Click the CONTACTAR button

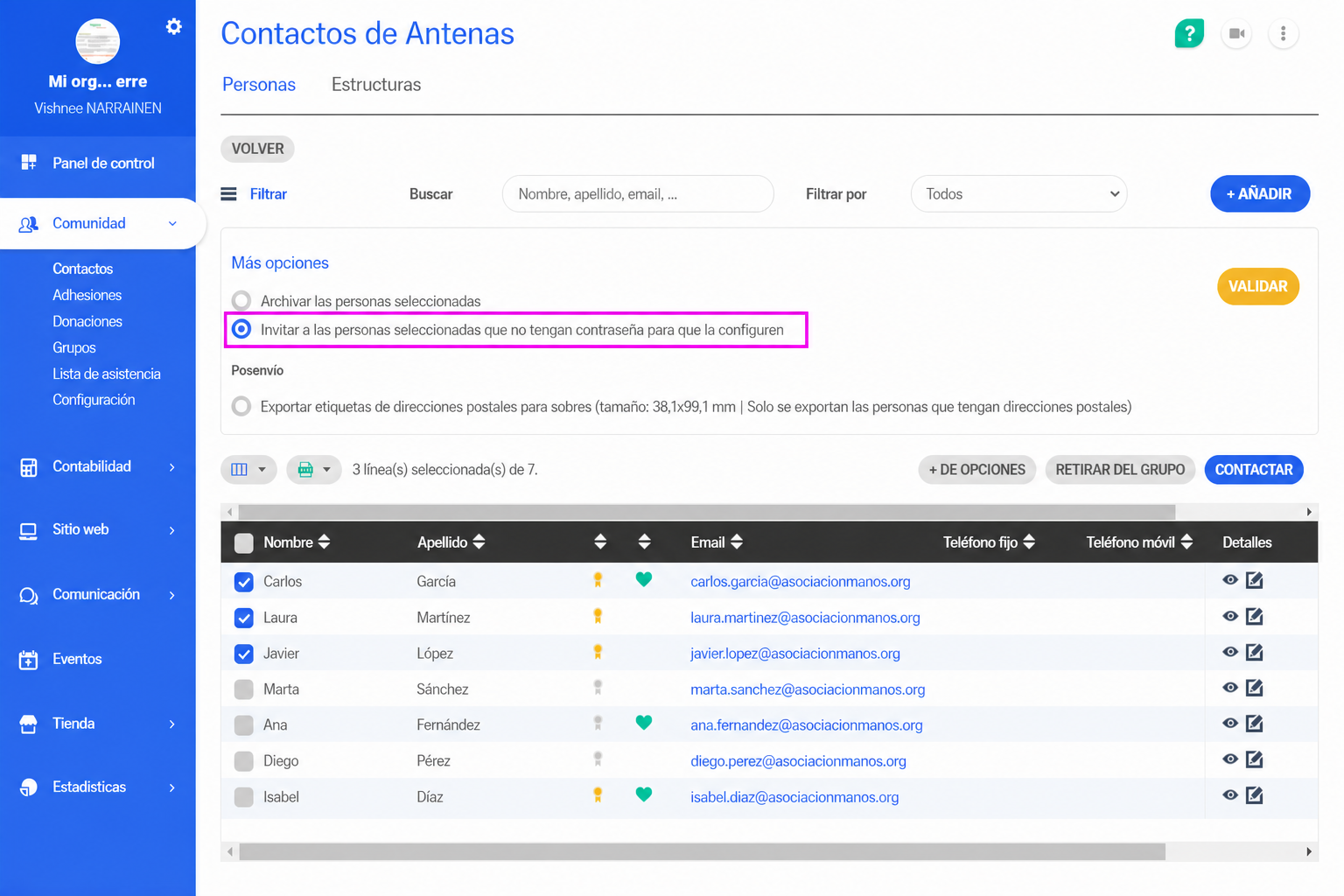(1254, 470)
